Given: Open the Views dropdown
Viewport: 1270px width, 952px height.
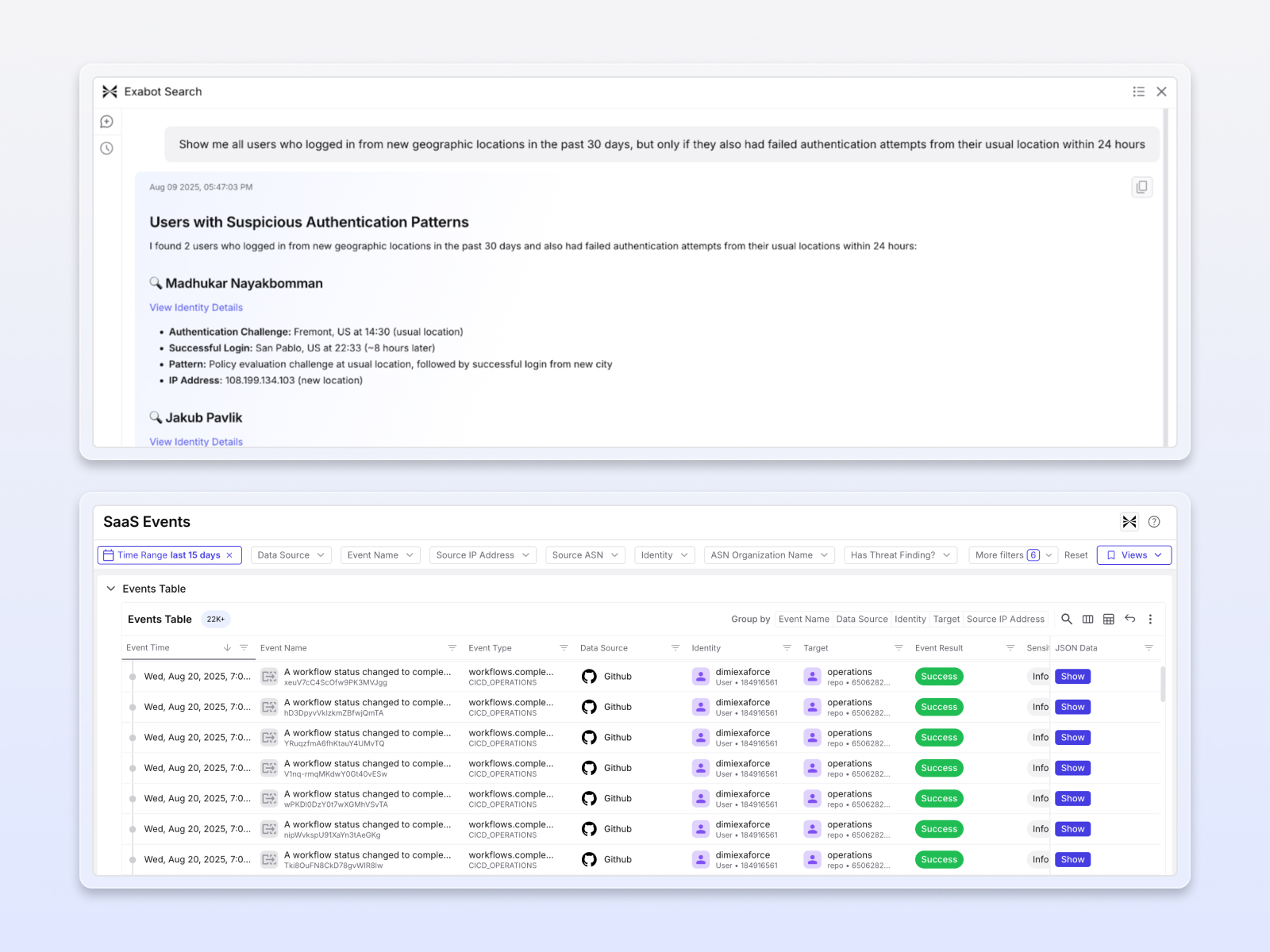Looking at the screenshot, I should tap(1133, 555).
